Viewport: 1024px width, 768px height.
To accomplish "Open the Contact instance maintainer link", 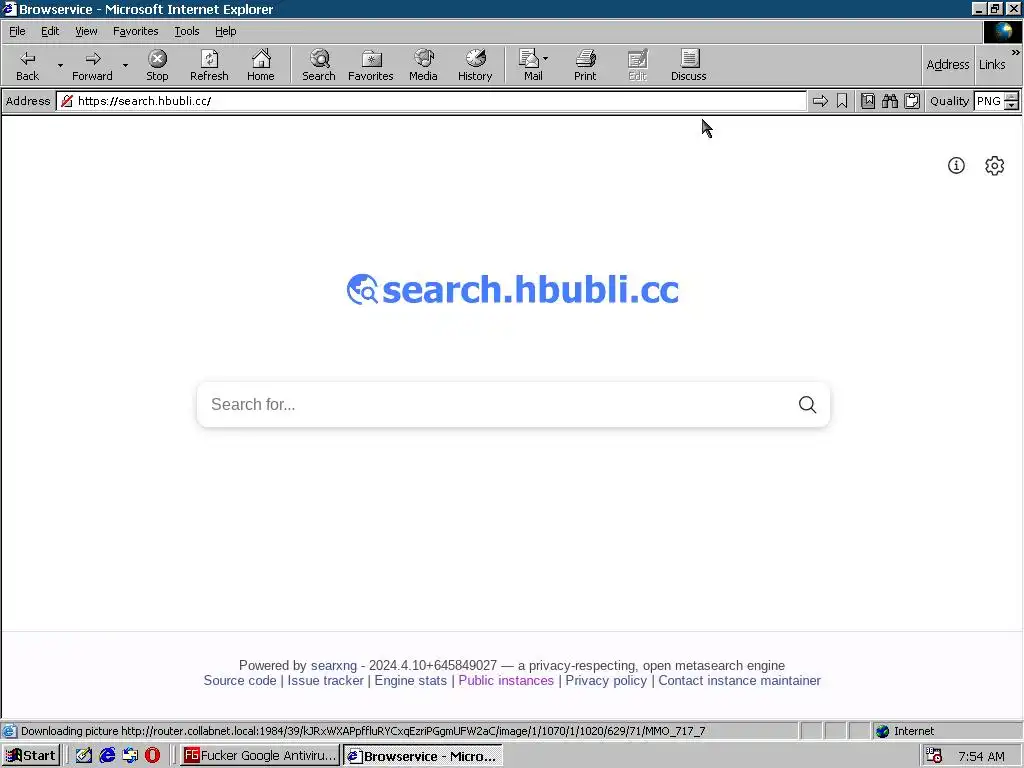I will [739, 680].
